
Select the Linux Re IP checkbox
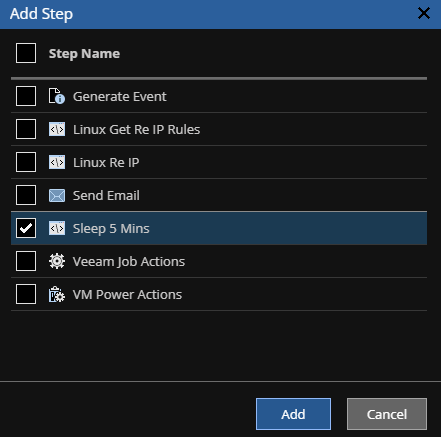26,162
